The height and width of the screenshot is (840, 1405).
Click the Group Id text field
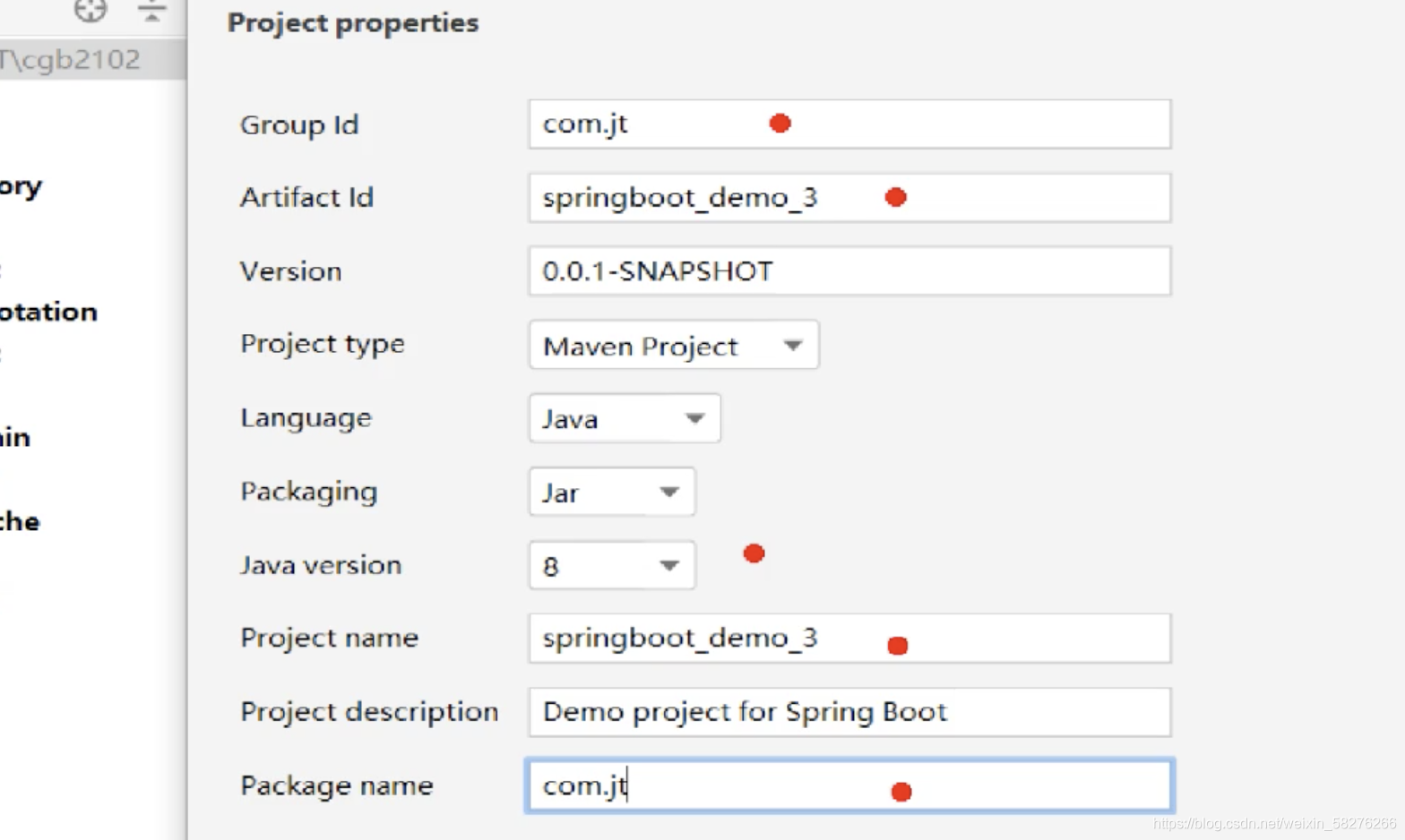pyautogui.click(x=849, y=124)
